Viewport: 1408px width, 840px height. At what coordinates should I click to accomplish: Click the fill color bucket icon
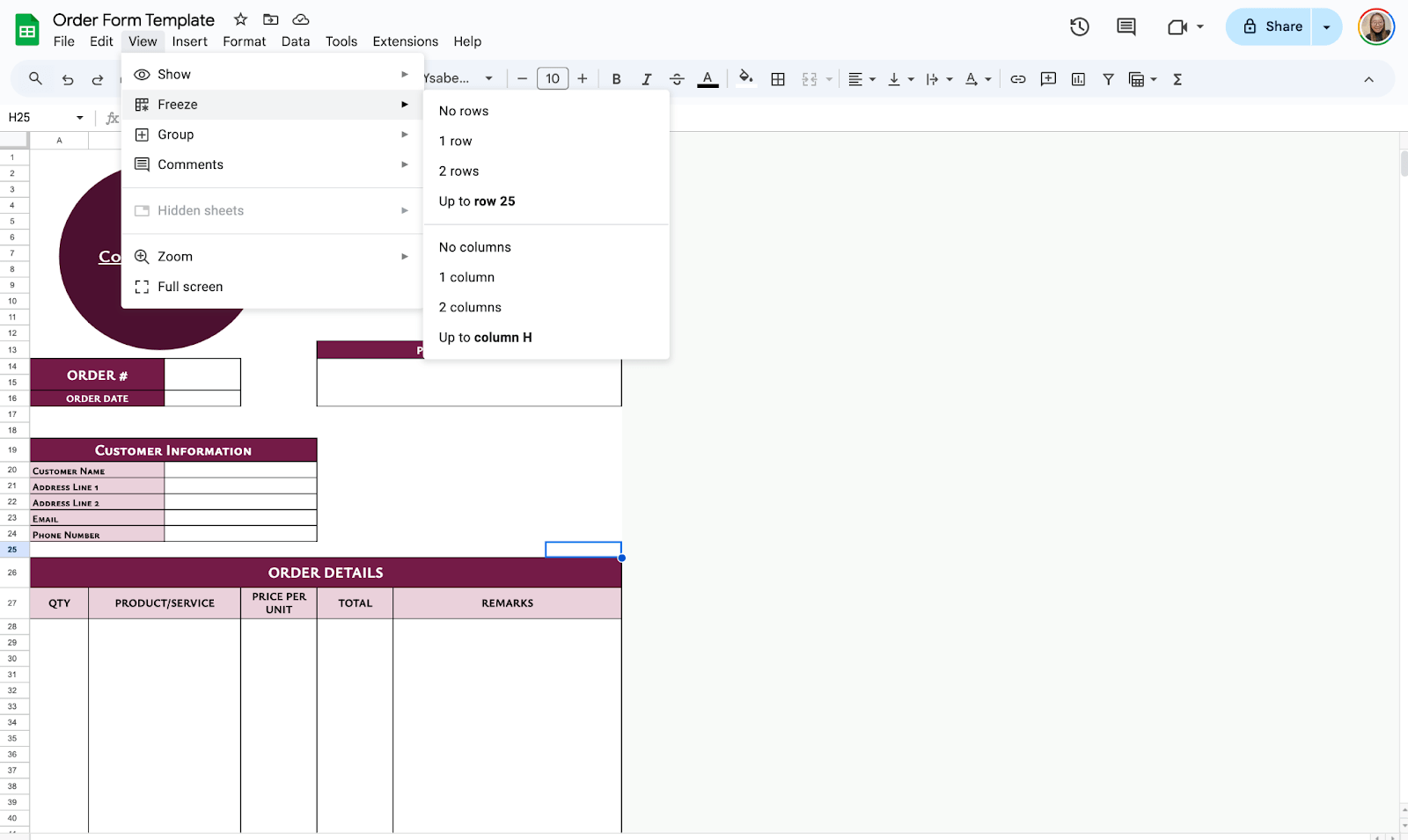(745, 78)
